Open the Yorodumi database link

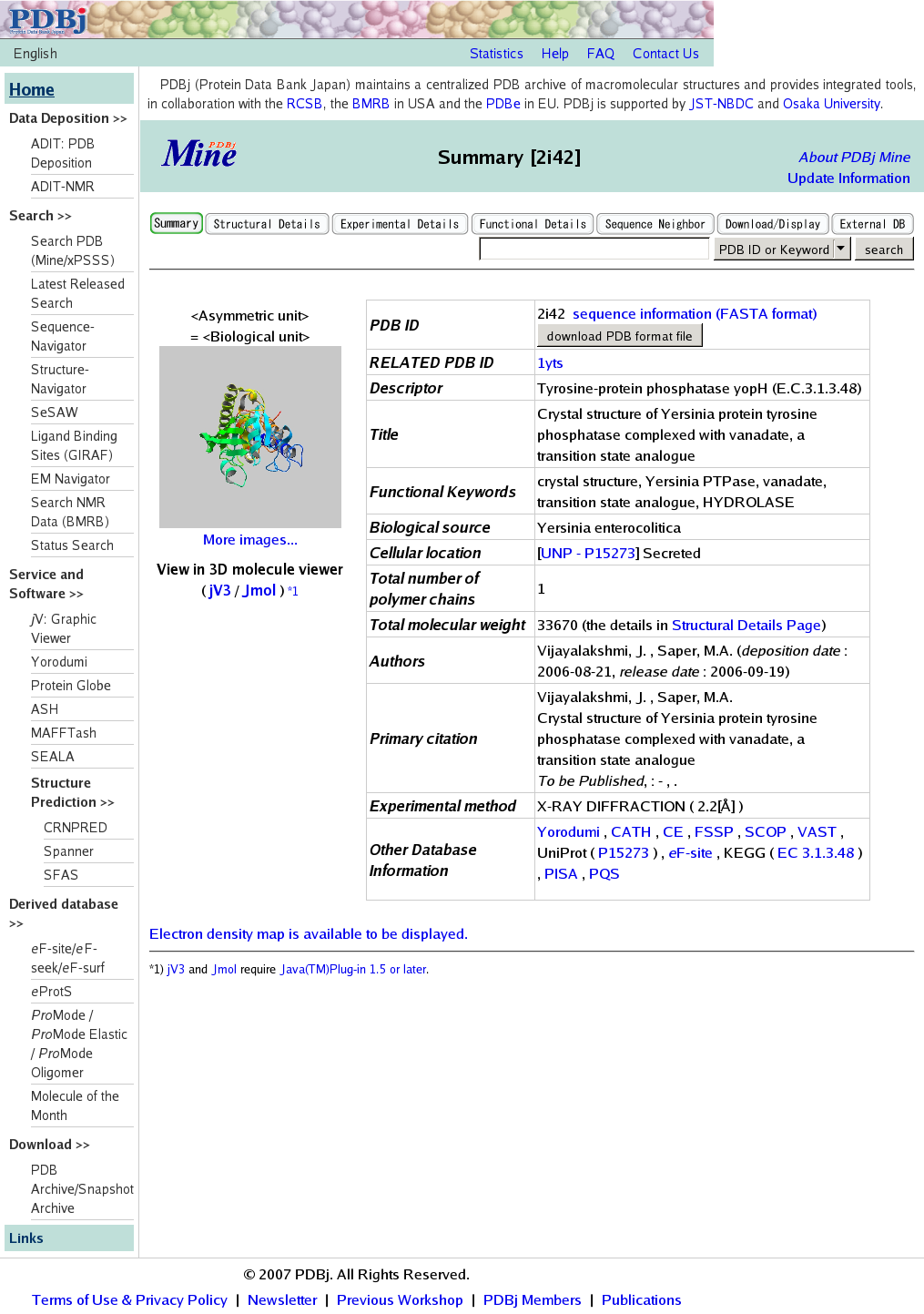(x=568, y=831)
